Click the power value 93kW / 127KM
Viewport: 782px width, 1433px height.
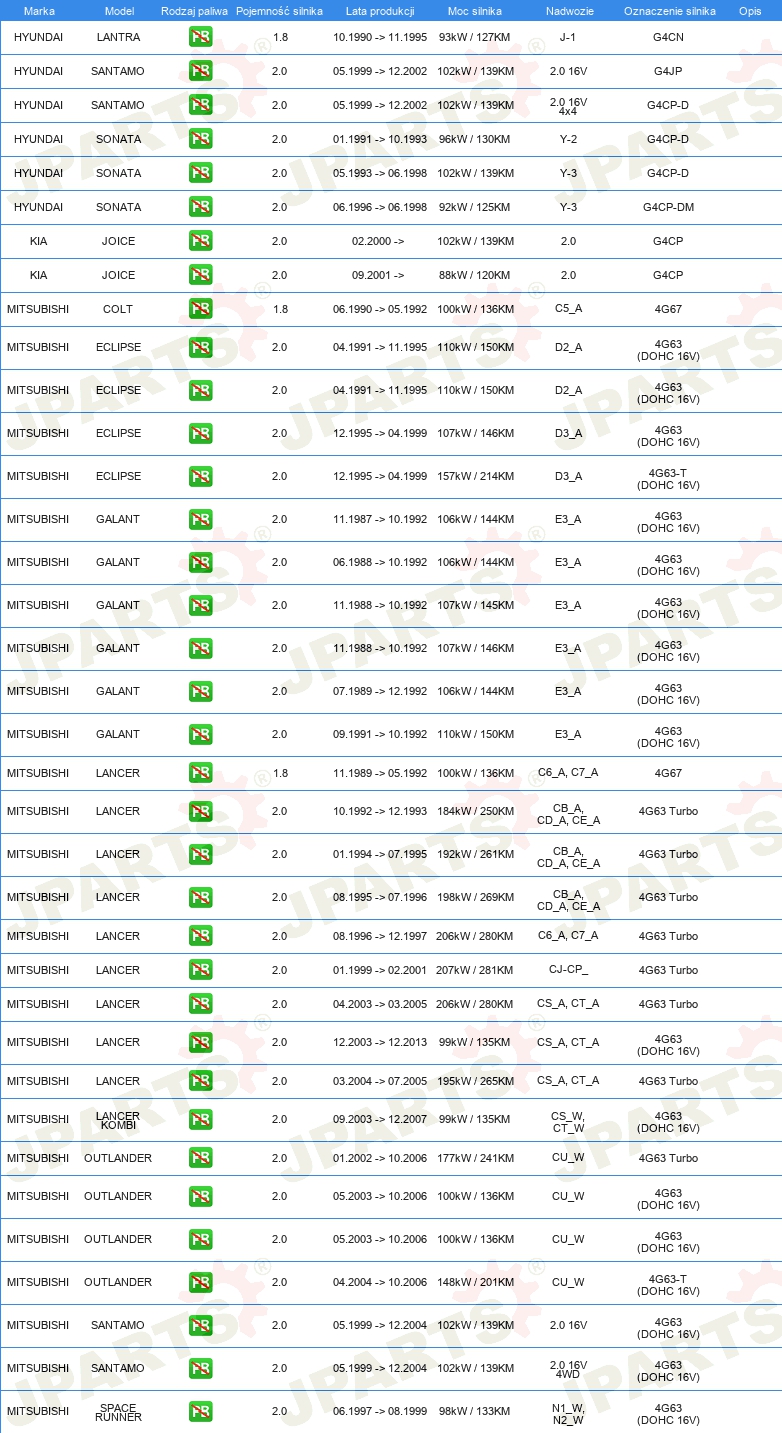click(x=476, y=37)
